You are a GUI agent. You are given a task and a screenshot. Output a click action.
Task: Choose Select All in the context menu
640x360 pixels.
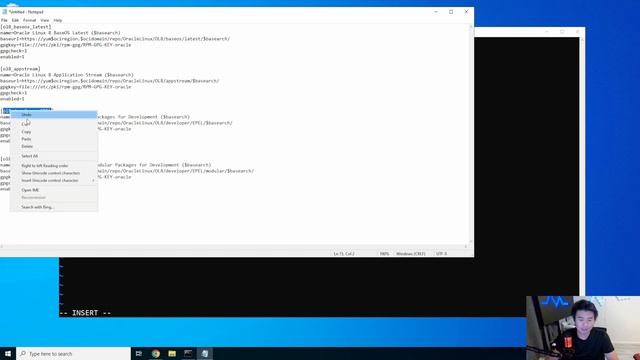pos(53,156)
